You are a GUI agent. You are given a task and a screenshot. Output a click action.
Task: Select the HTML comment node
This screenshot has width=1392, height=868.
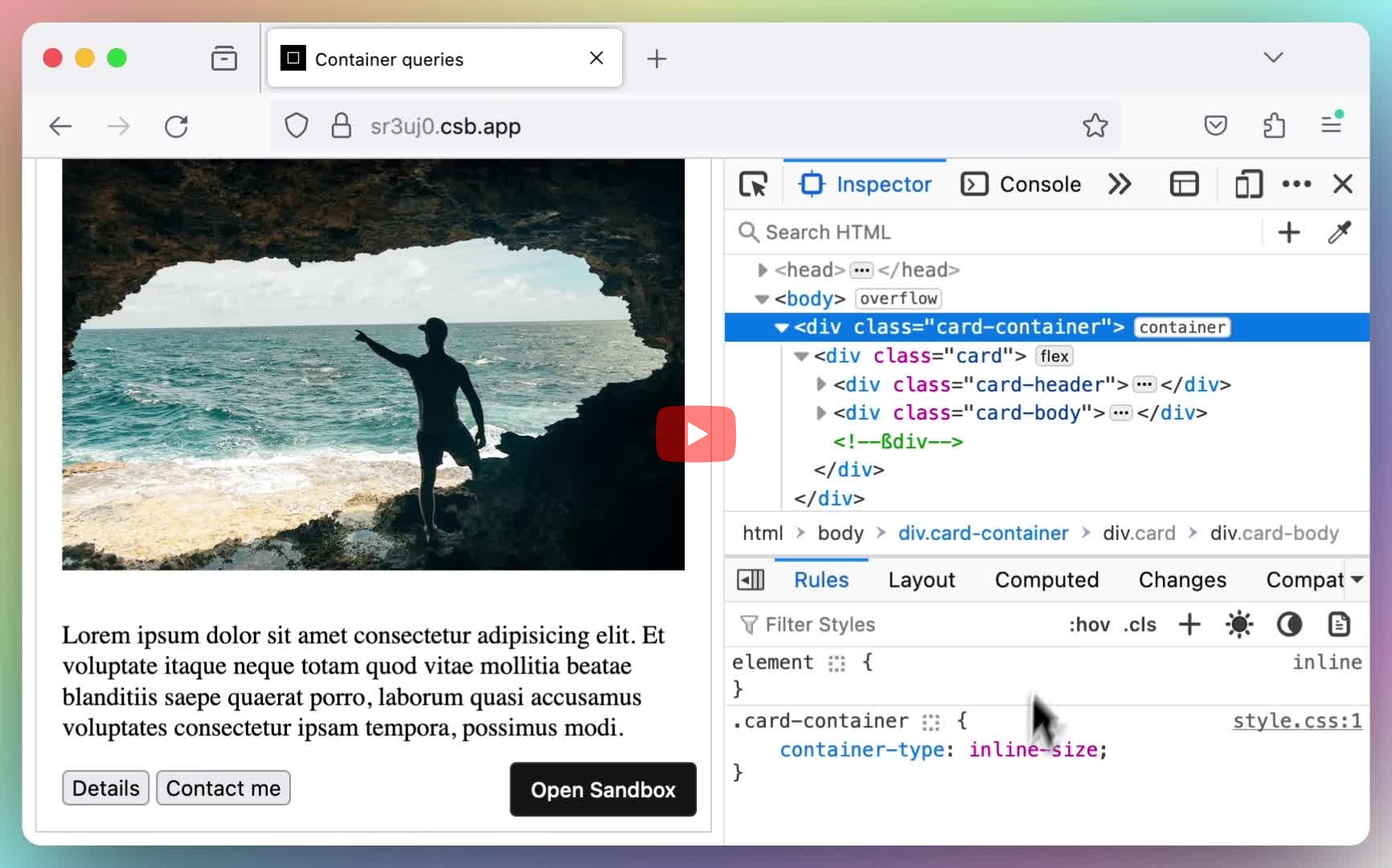click(x=898, y=441)
